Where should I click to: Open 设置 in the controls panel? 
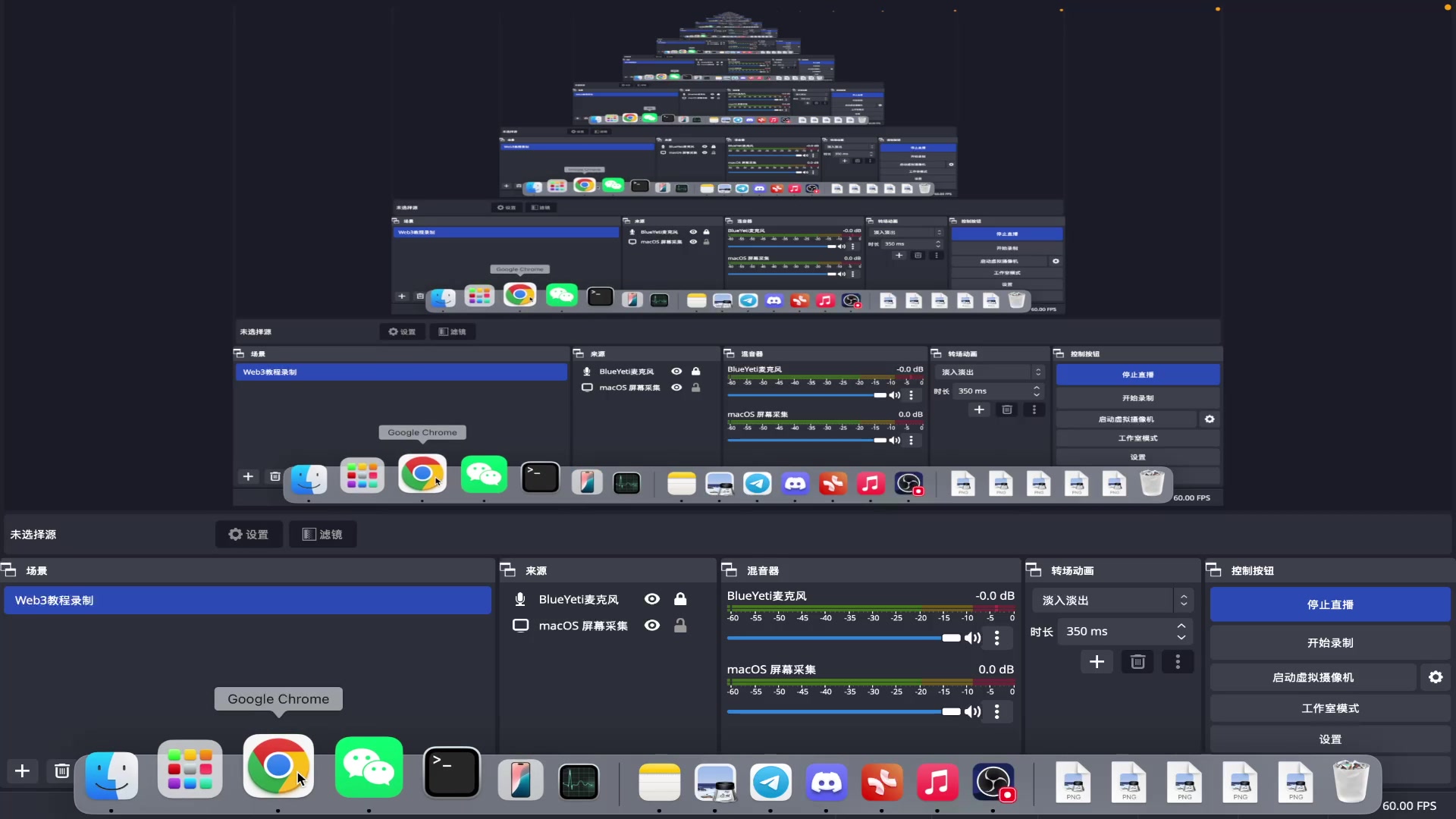click(1330, 739)
